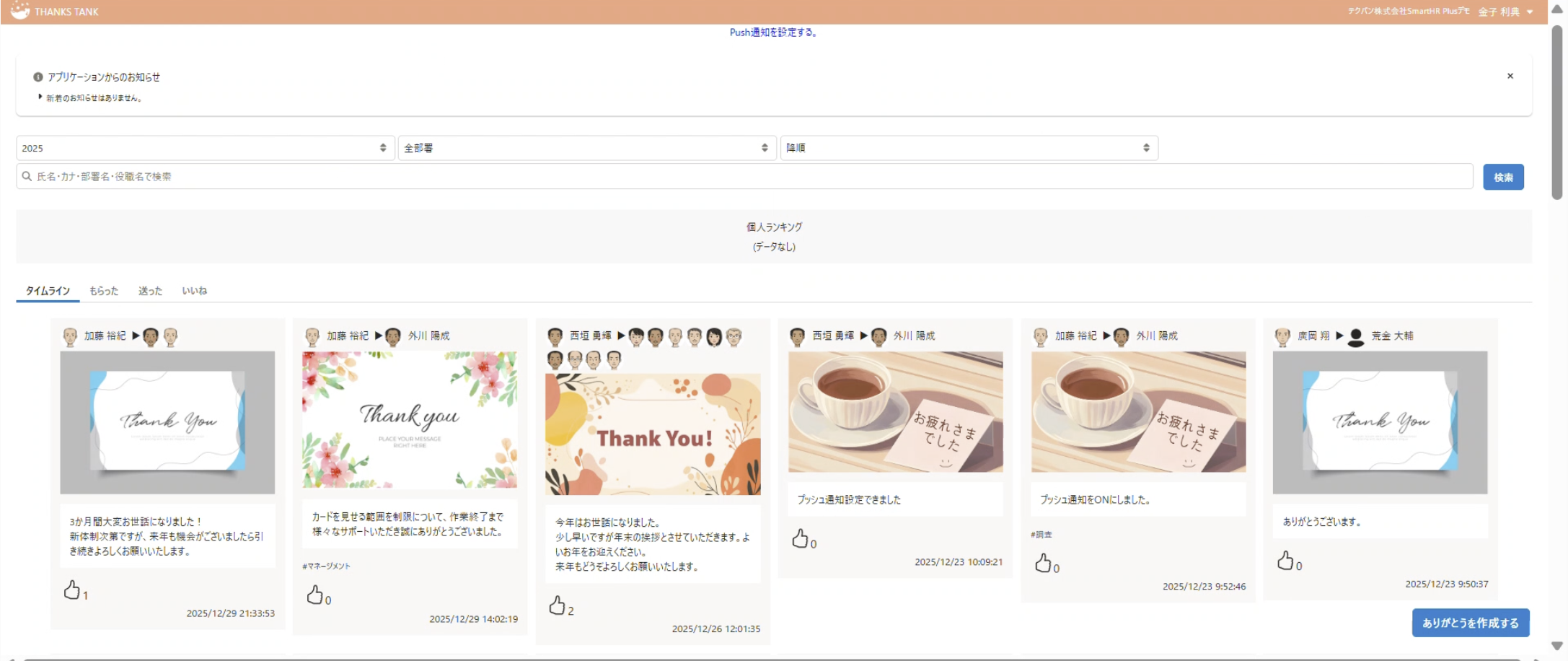Open the 金子 利典 user menu

[1505, 12]
